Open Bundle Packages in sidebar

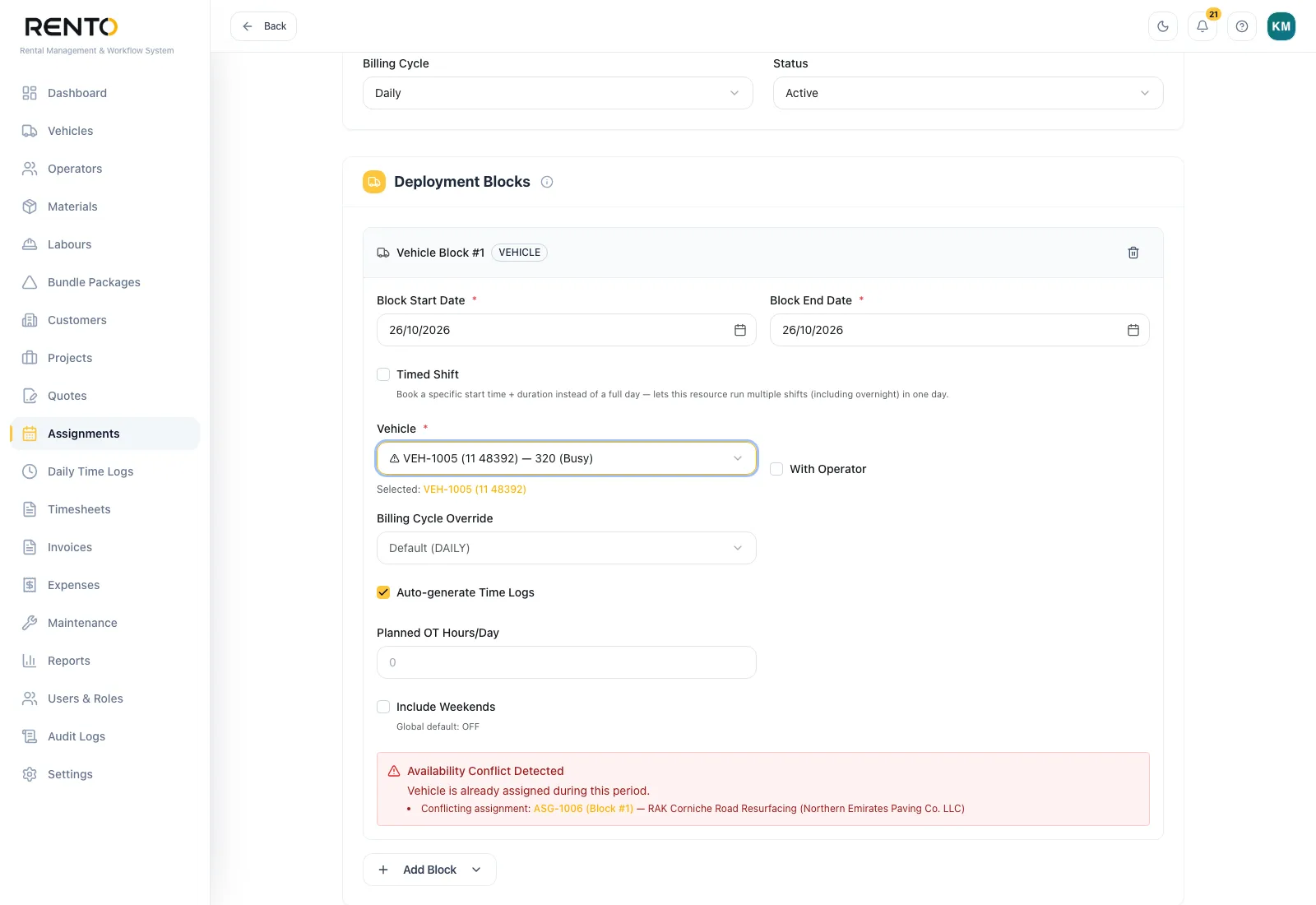pos(104,282)
